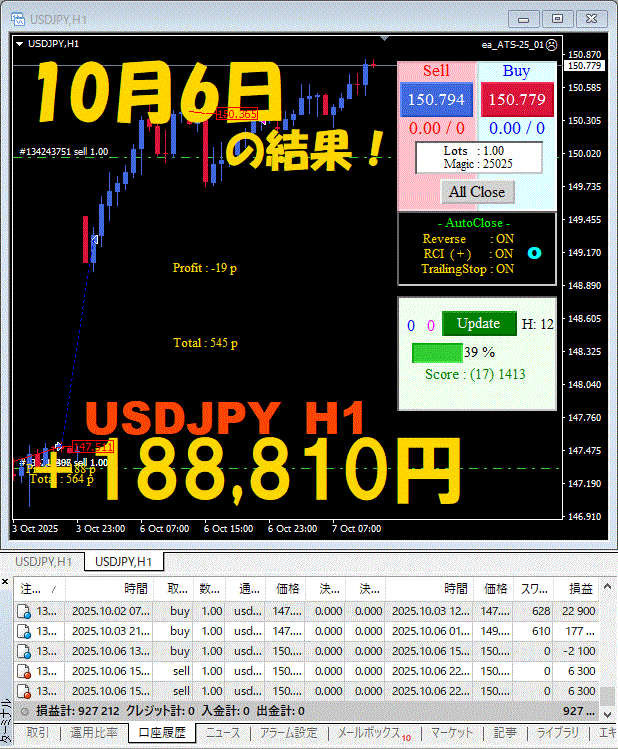The height and width of the screenshot is (749, 618).
Task: Click the red Buy price button 150.779
Action: pos(517,99)
